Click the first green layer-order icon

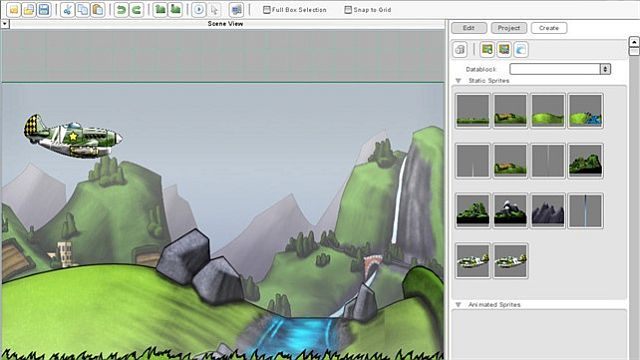click(160, 9)
